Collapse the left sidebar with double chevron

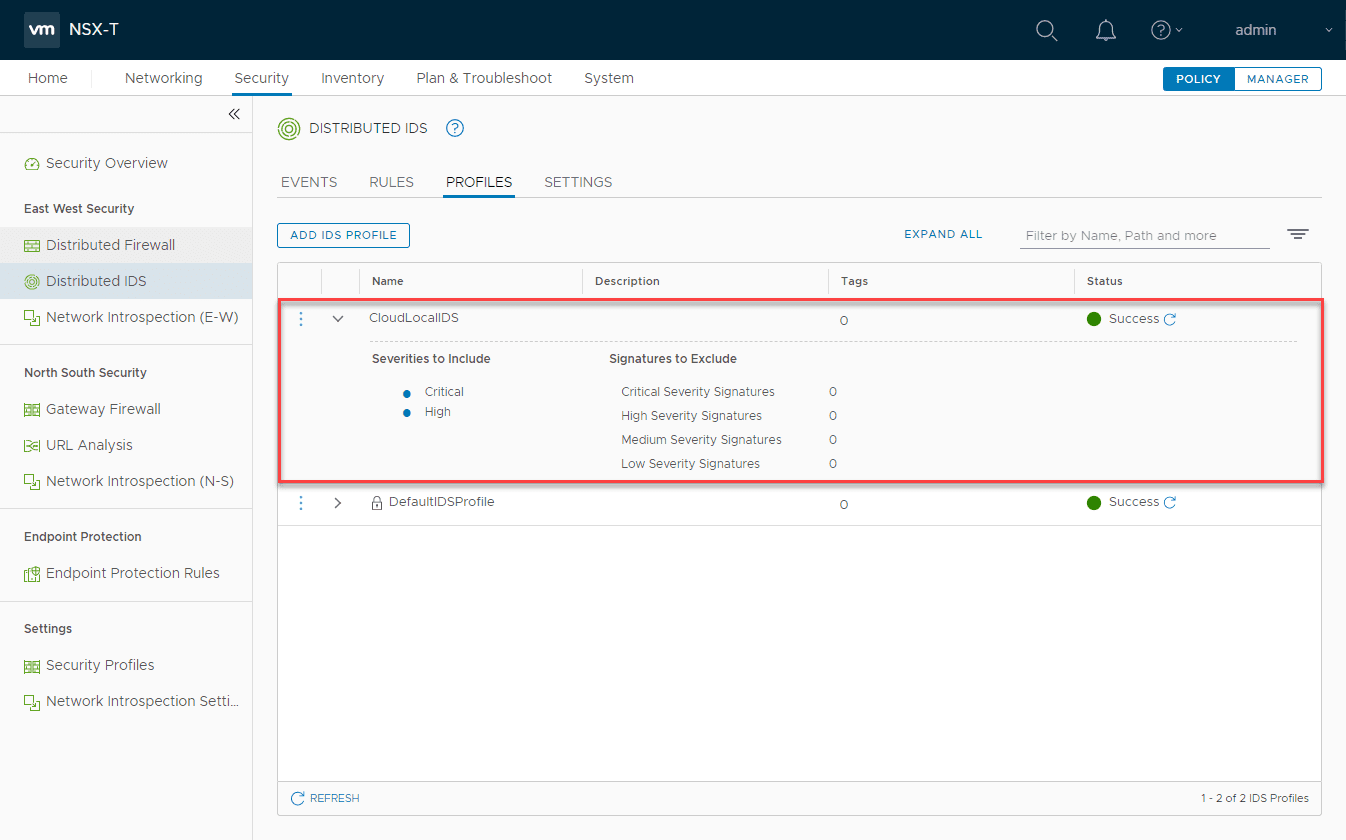click(x=234, y=114)
